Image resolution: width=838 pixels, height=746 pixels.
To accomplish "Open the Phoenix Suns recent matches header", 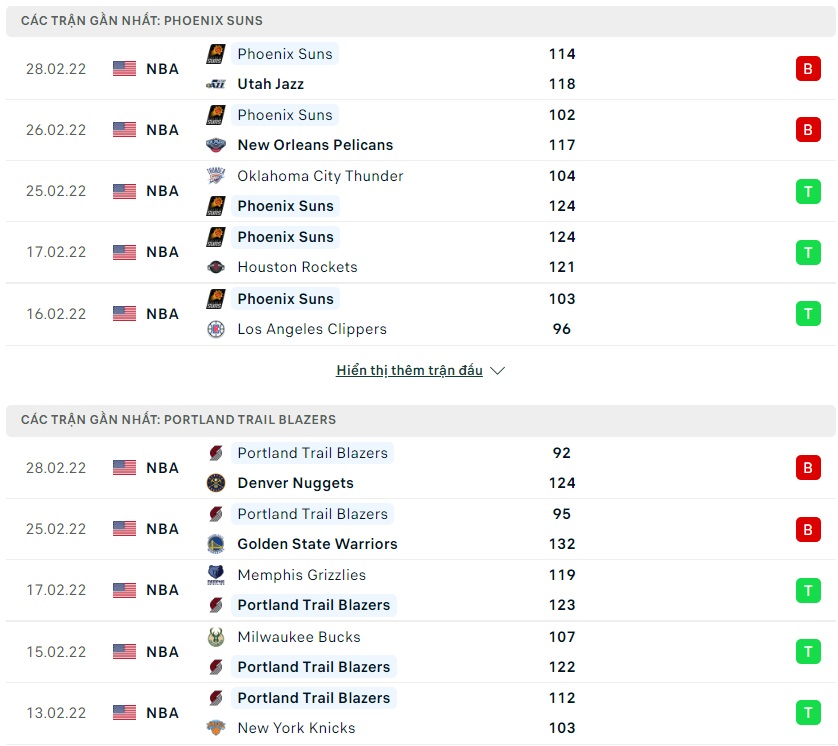I will tap(142, 21).
